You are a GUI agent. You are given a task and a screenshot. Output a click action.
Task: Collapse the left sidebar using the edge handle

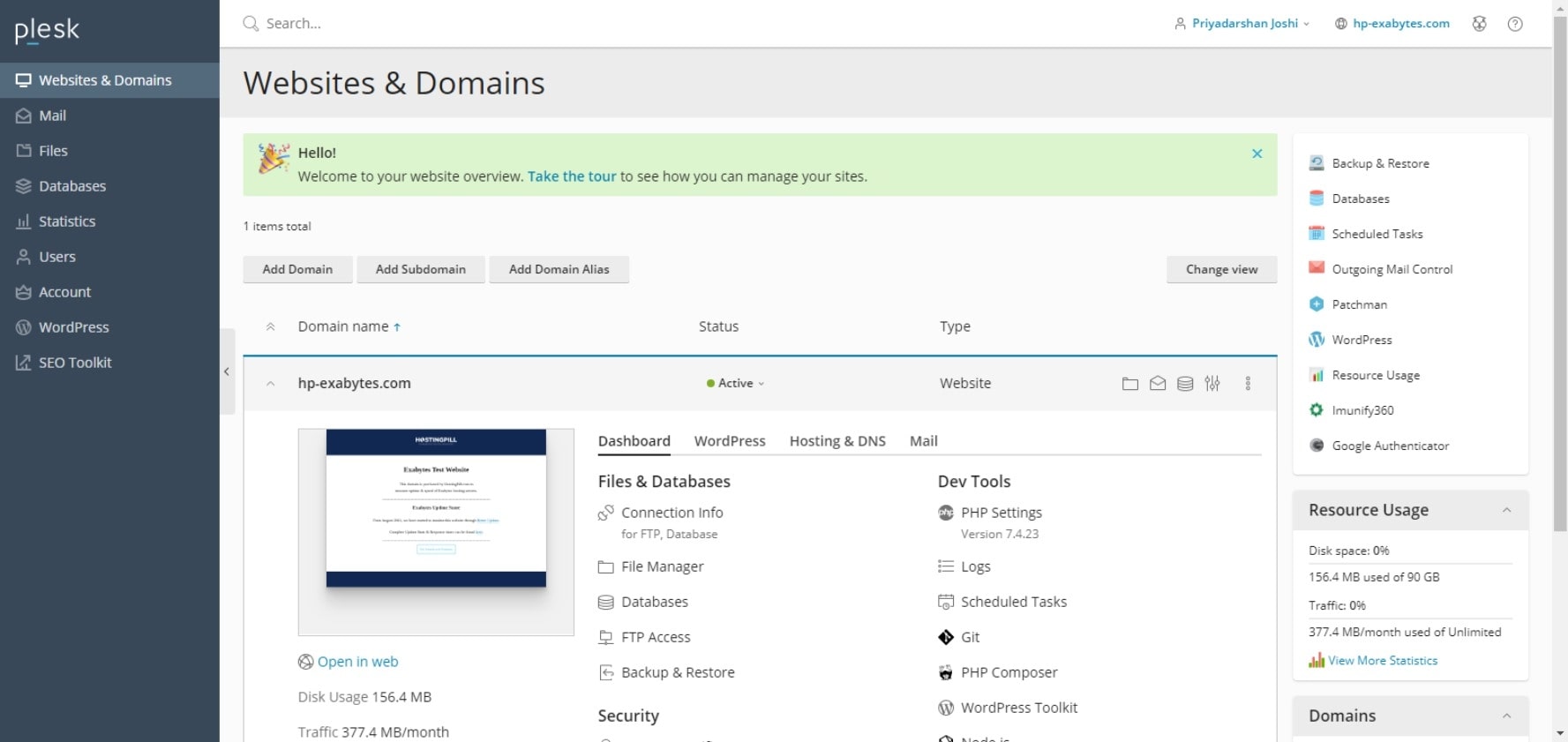coord(227,371)
